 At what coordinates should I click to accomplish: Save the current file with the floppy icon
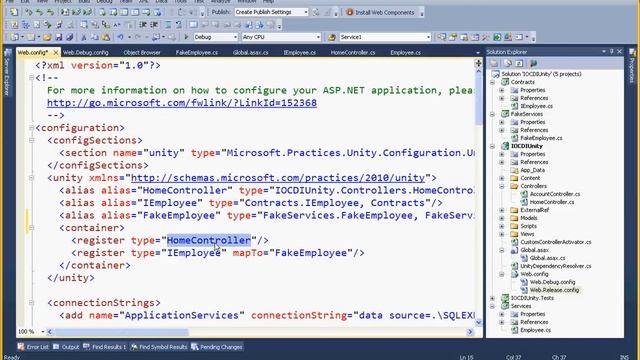pyautogui.click(x=58, y=37)
